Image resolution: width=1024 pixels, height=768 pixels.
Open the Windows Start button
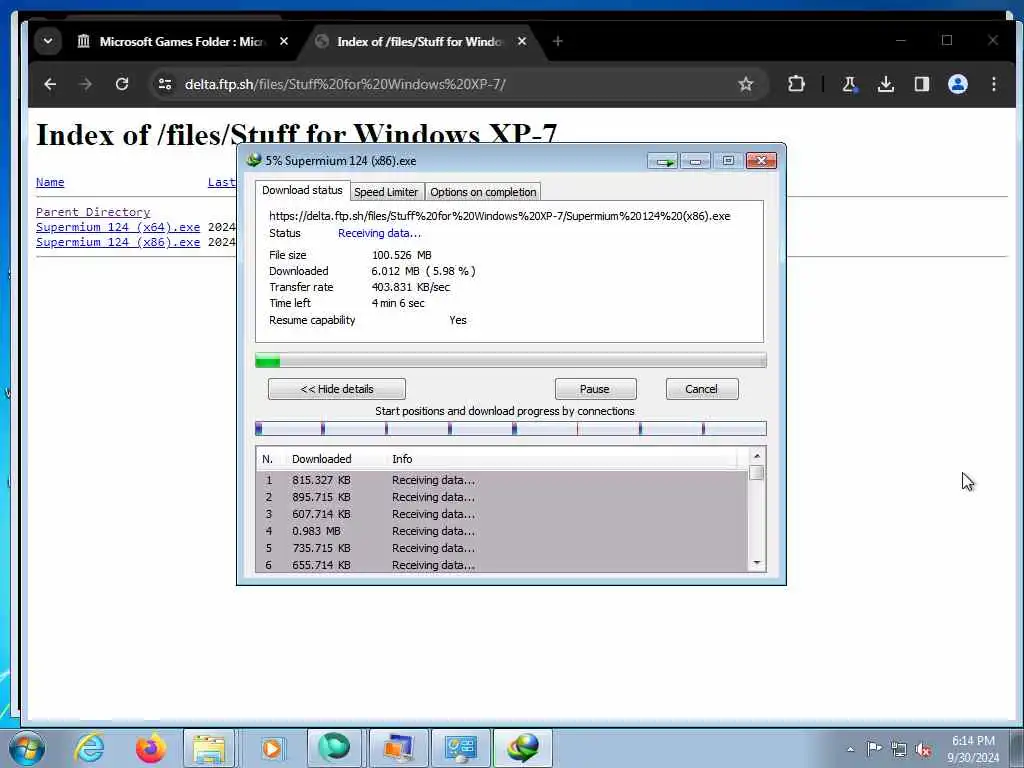pos(27,748)
